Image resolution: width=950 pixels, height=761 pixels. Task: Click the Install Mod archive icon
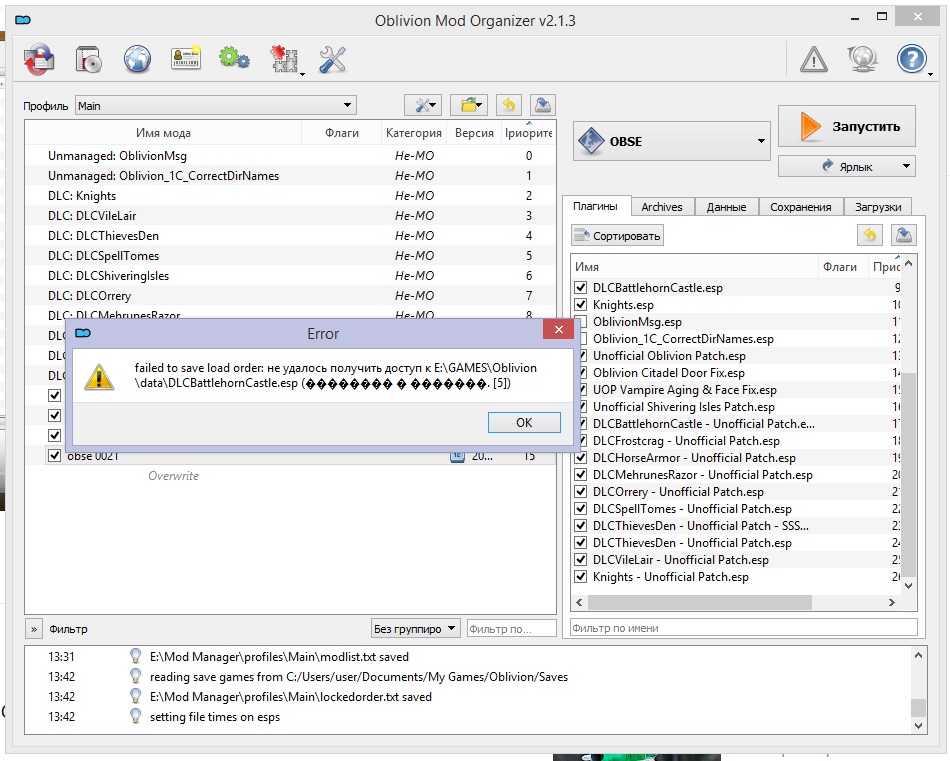point(39,59)
